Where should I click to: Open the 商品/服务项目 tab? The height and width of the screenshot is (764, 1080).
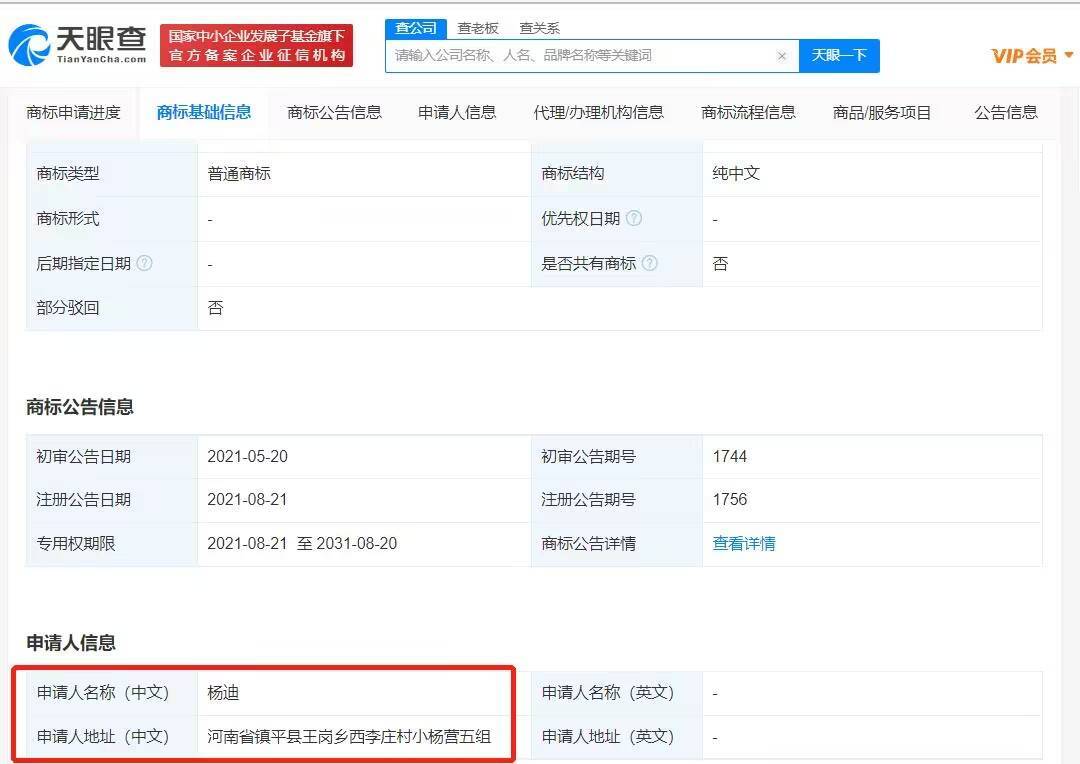coord(881,113)
